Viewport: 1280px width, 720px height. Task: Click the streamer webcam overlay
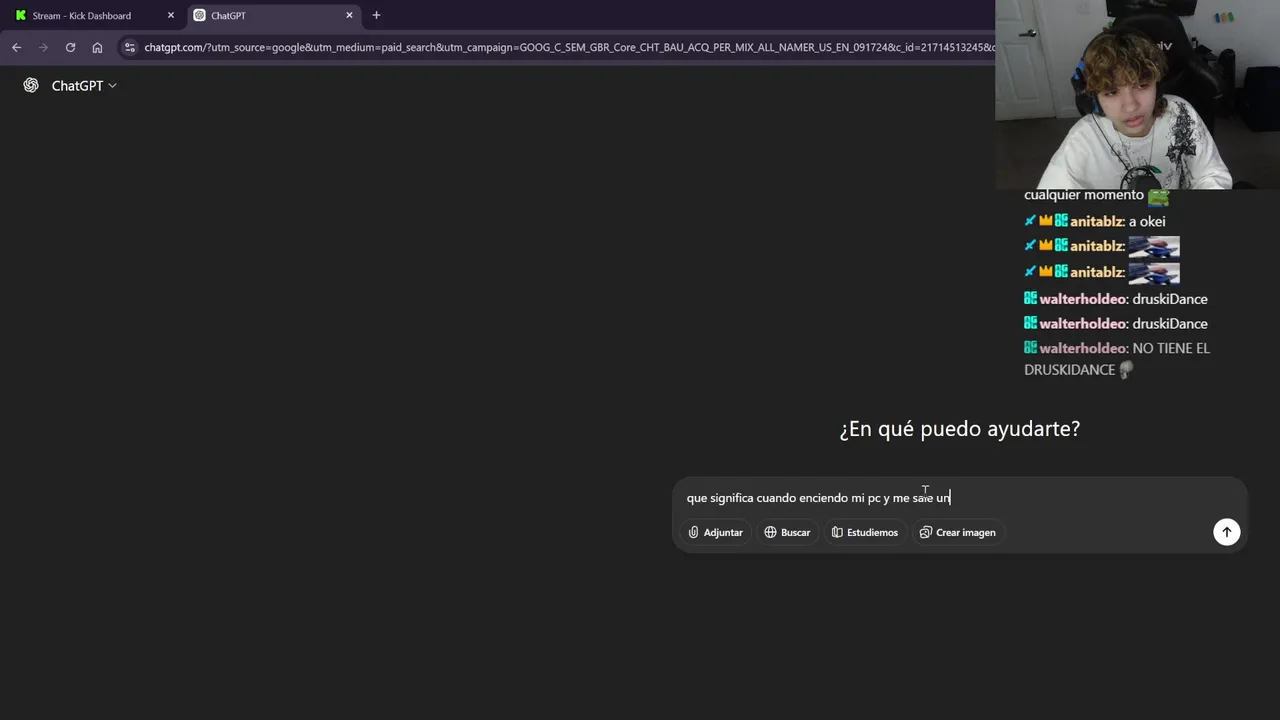(1137, 95)
